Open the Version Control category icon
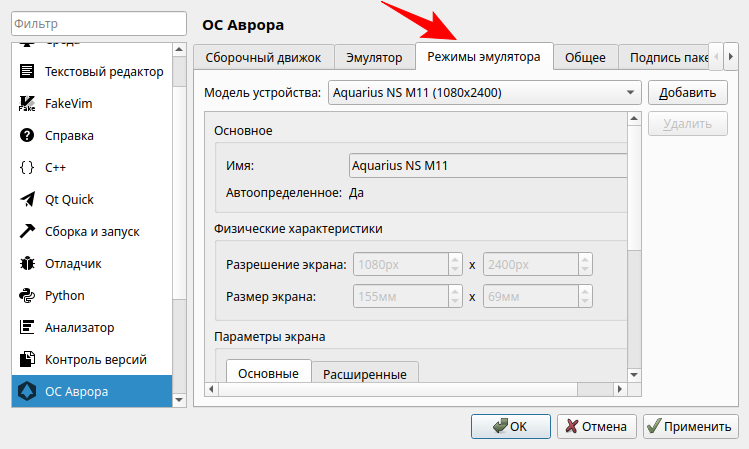Image resolution: width=749 pixels, height=449 pixels. (27, 359)
